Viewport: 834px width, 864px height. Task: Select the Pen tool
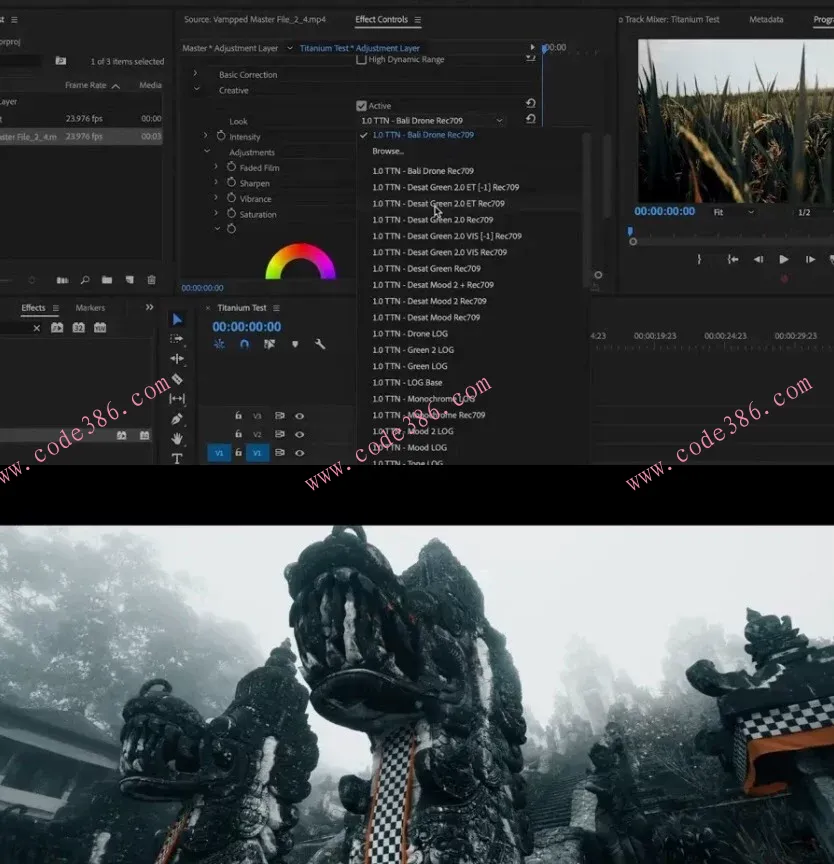coord(177,419)
